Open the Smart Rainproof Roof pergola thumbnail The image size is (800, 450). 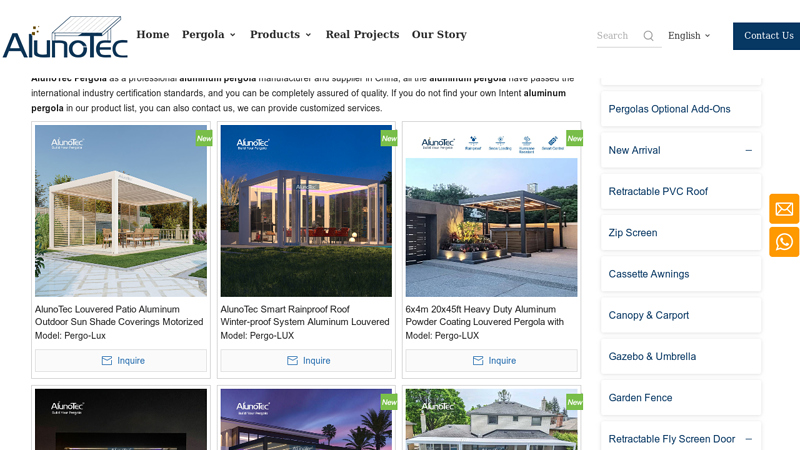[306, 211]
